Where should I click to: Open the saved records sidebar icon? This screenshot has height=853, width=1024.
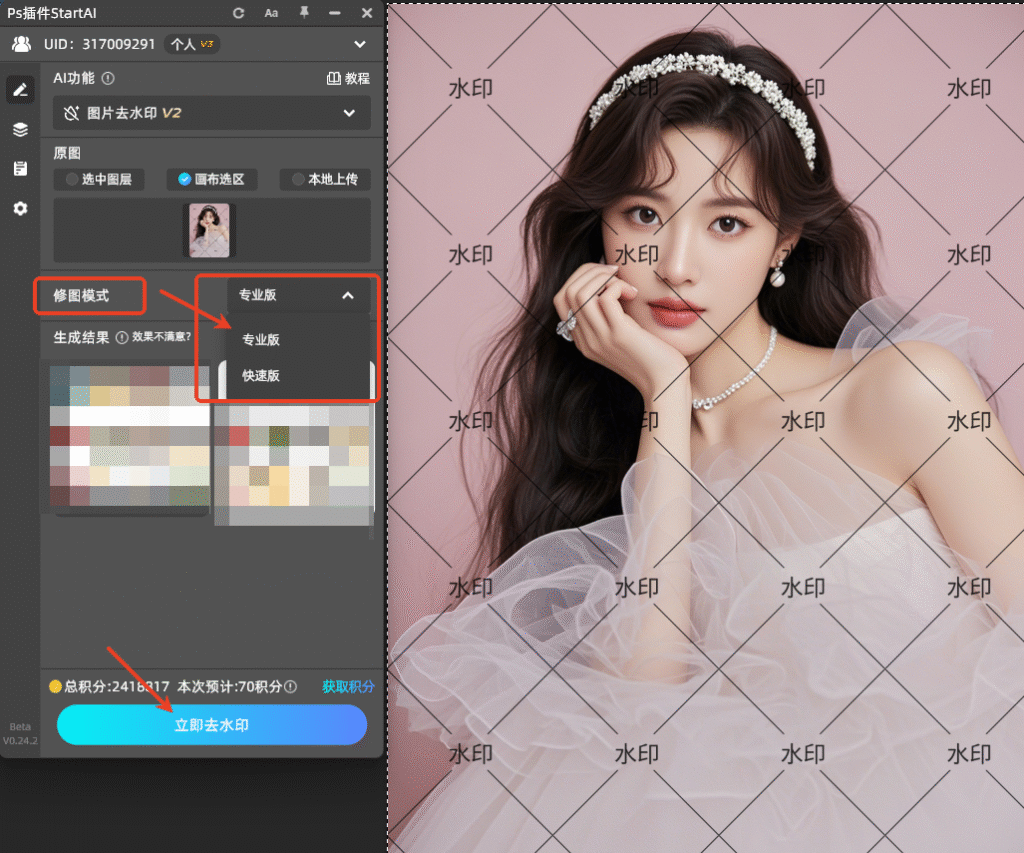tap(20, 169)
